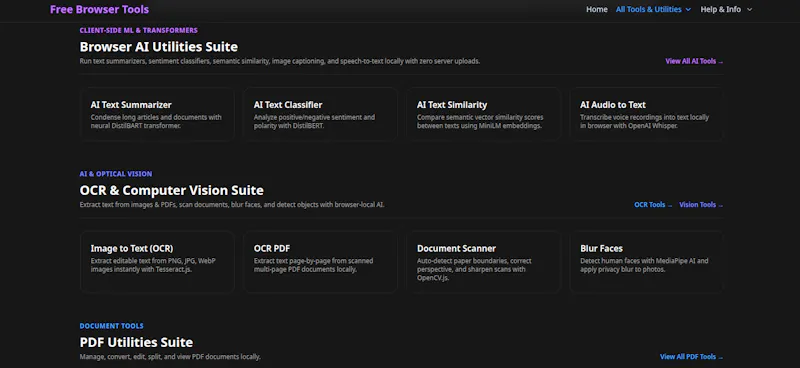Screen dimensions: 800x368
Task: Select text 'Extract text page-by-page from scanned'
Action: [313, 261]
